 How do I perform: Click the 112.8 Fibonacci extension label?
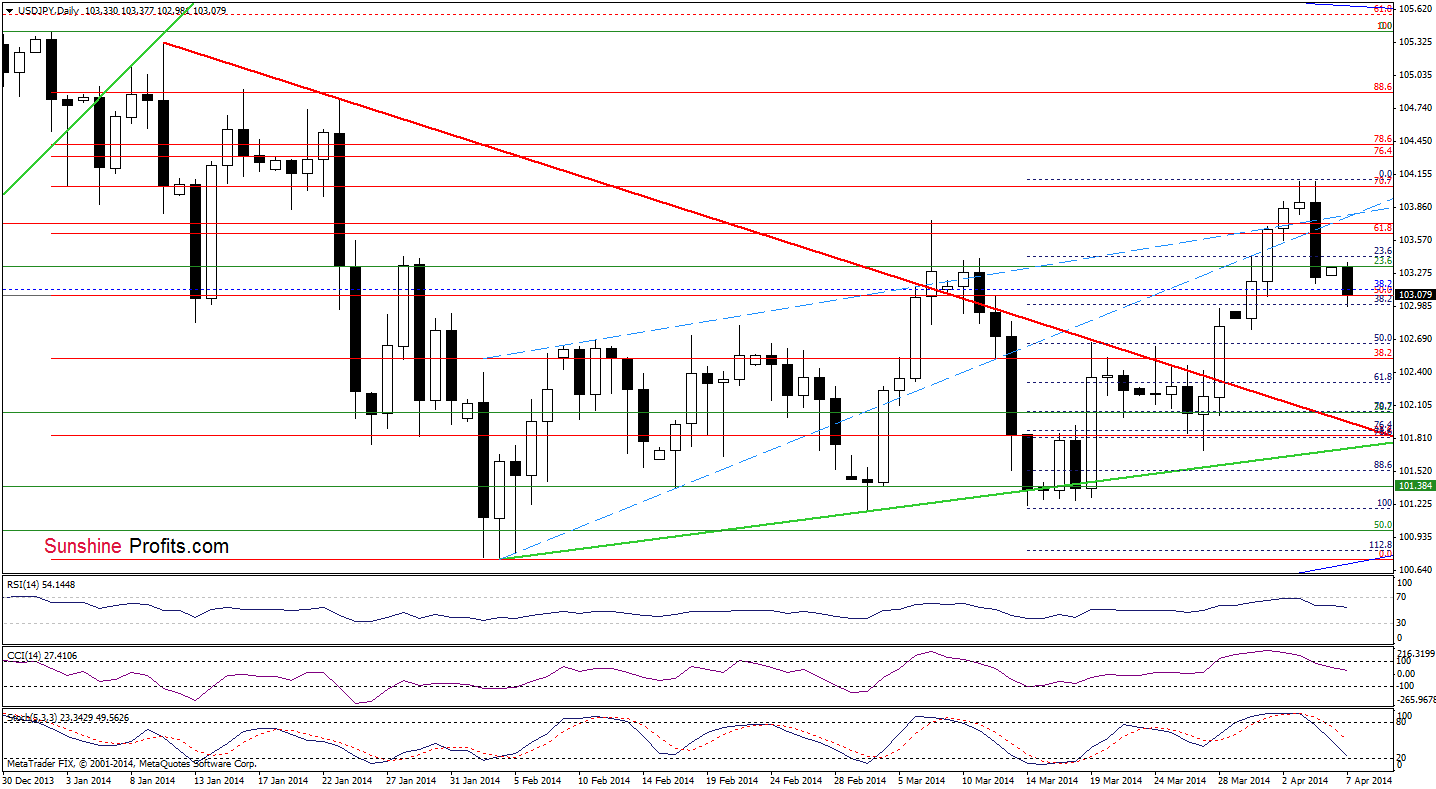1381,545
